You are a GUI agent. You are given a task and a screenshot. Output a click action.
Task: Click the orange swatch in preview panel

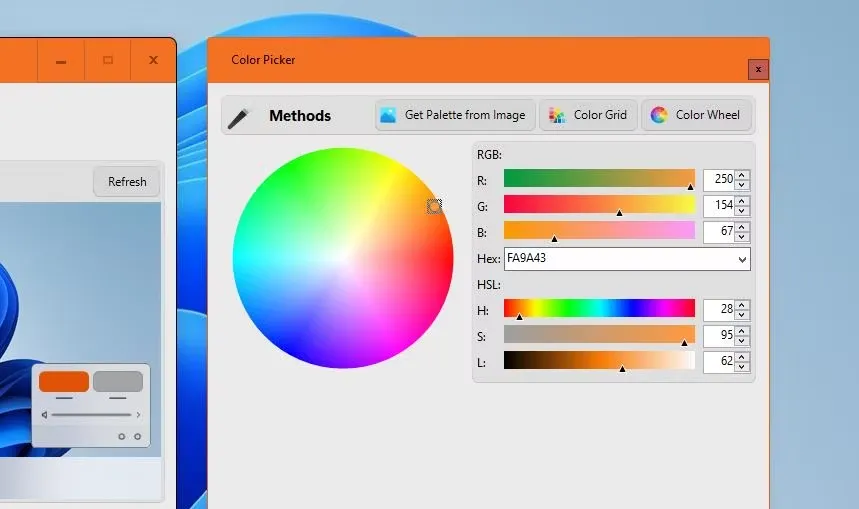coord(64,381)
